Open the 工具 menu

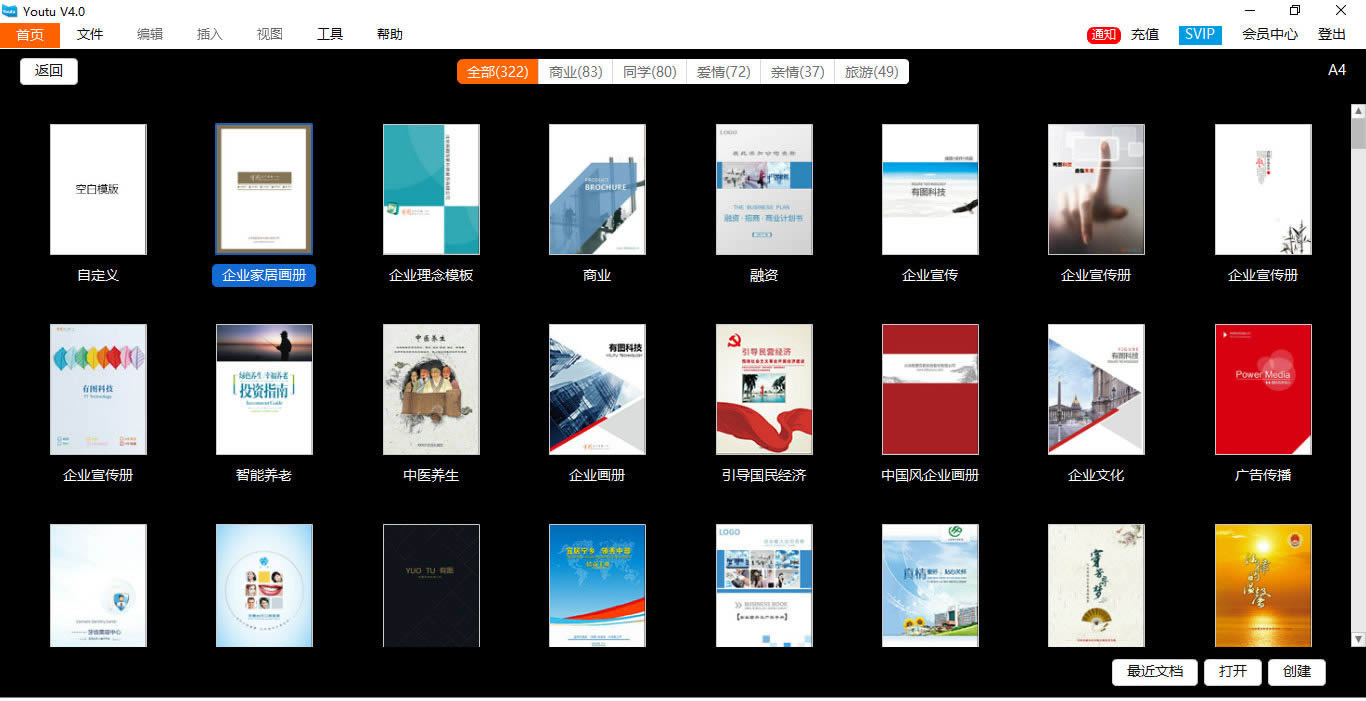(x=330, y=34)
